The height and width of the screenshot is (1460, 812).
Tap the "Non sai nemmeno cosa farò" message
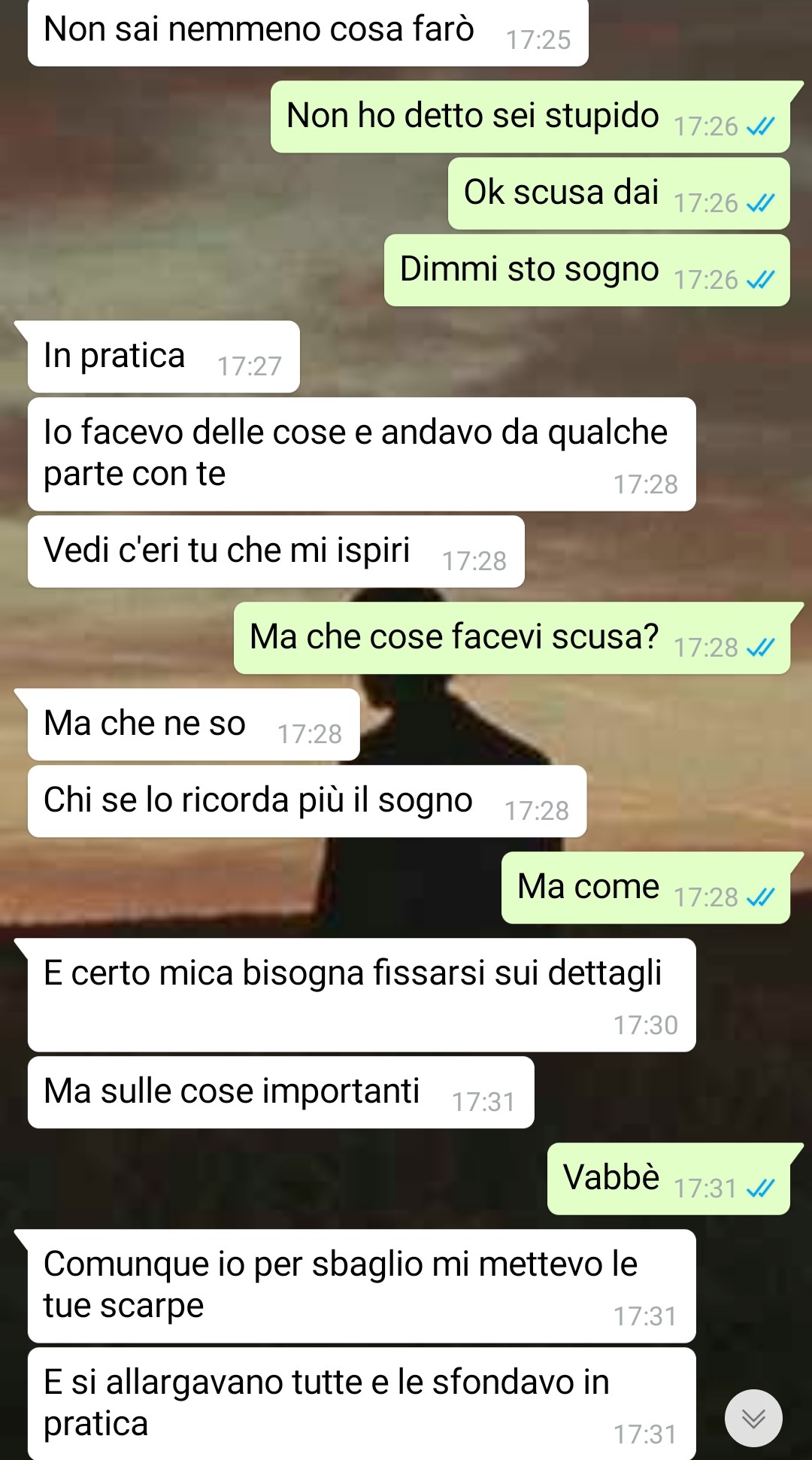coord(308,32)
